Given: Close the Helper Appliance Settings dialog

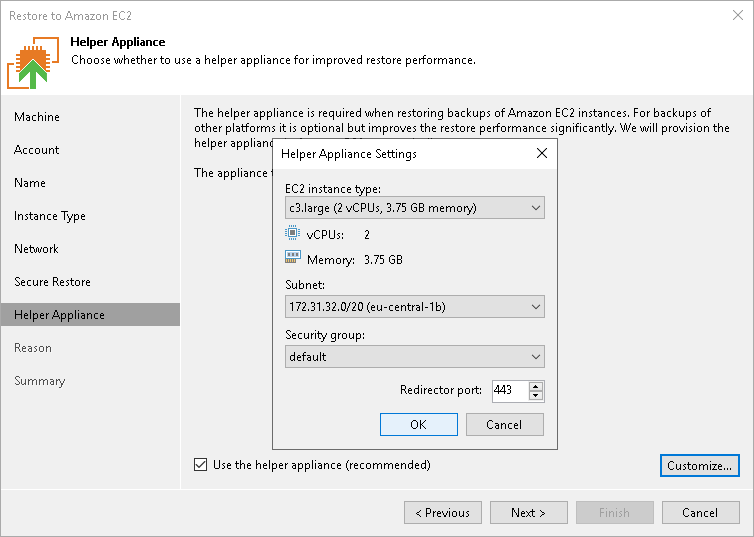Looking at the screenshot, I should 542,153.
